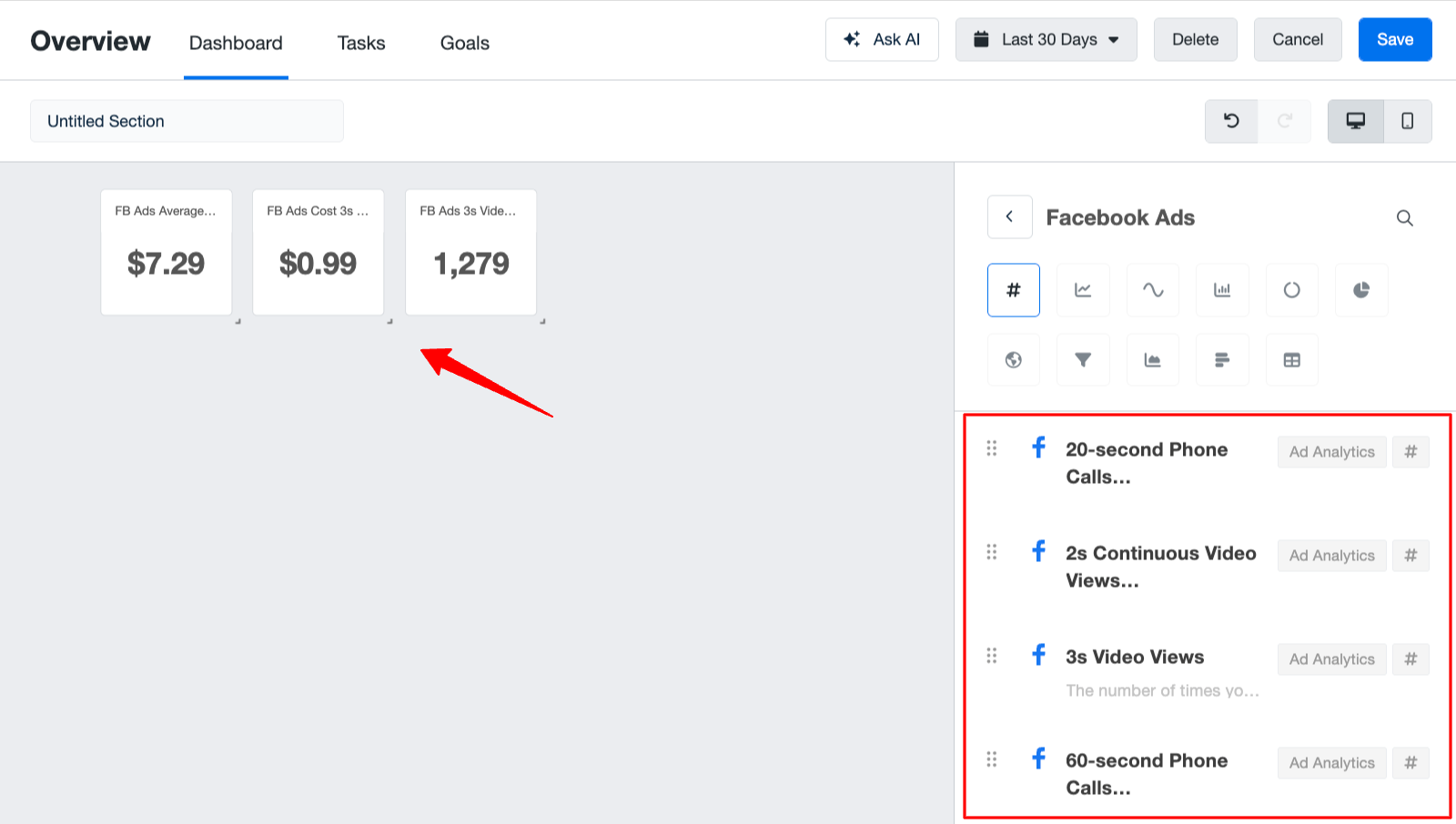The height and width of the screenshot is (824, 1456).
Task: Select the pie chart widget type
Action: point(1360,290)
